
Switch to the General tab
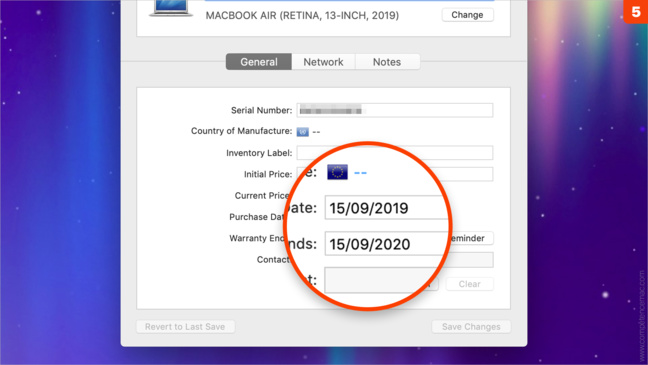[x=259, y=62]
